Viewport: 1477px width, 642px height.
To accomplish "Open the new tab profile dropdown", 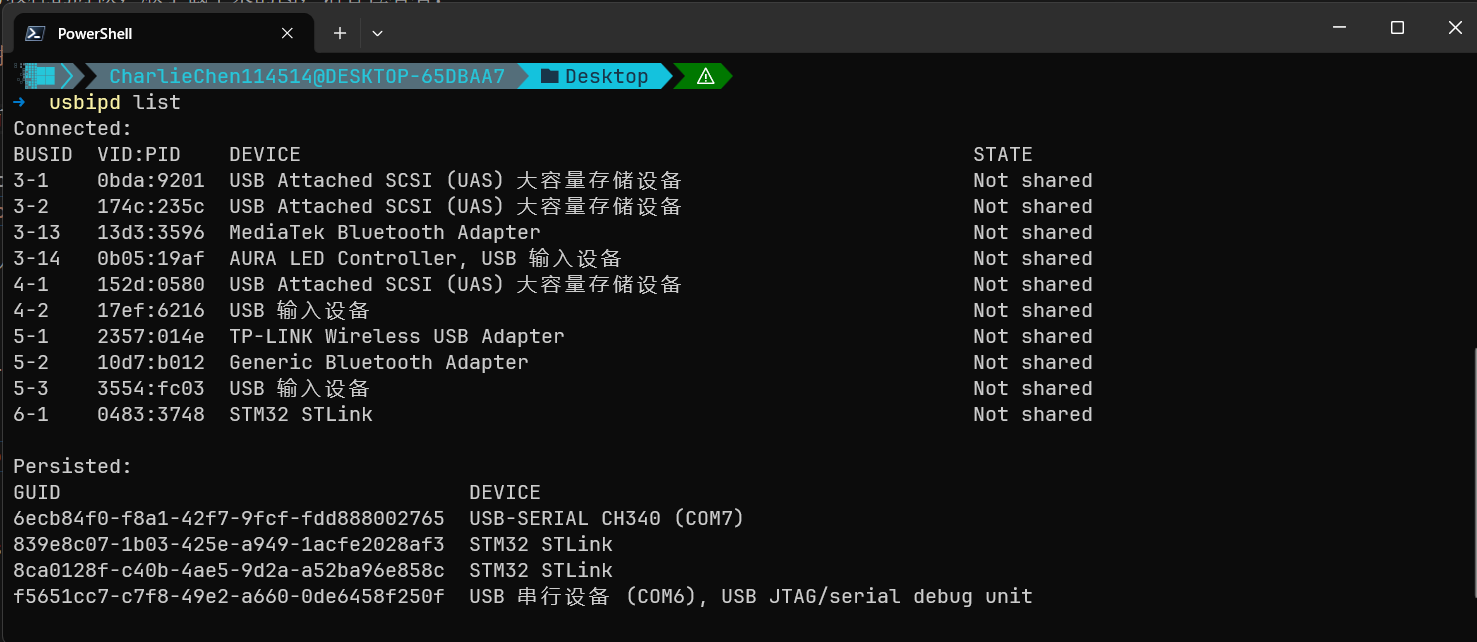I will 377,33.
